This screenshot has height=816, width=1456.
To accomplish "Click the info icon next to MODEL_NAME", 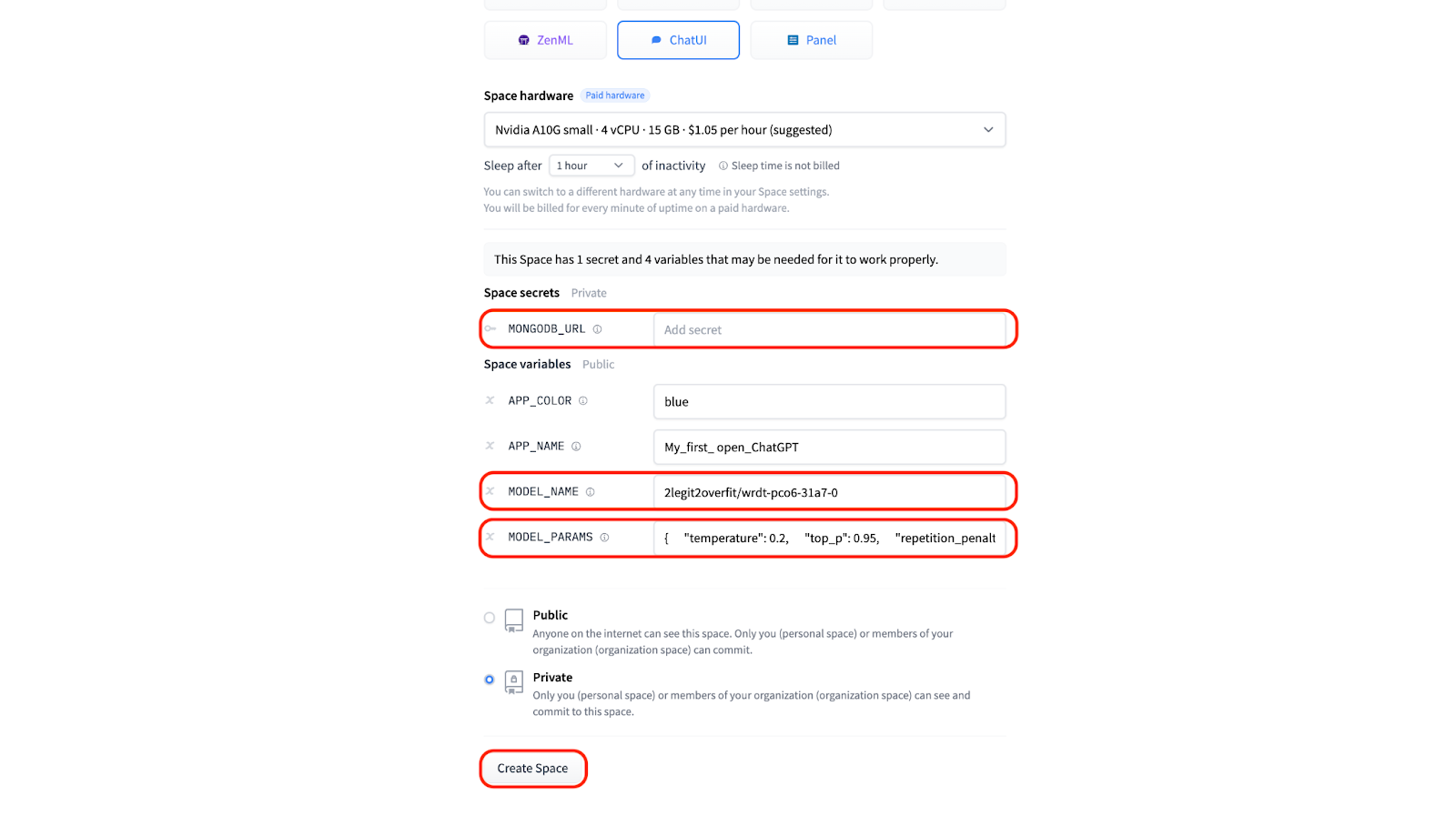I will [x=590, y=492].
